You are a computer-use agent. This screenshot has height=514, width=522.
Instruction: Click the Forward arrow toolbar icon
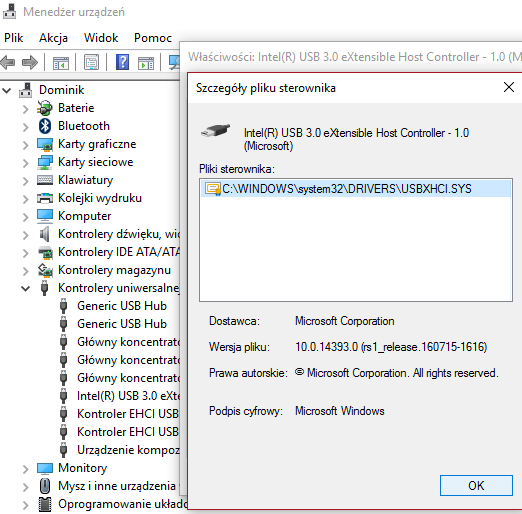point(30,62)
